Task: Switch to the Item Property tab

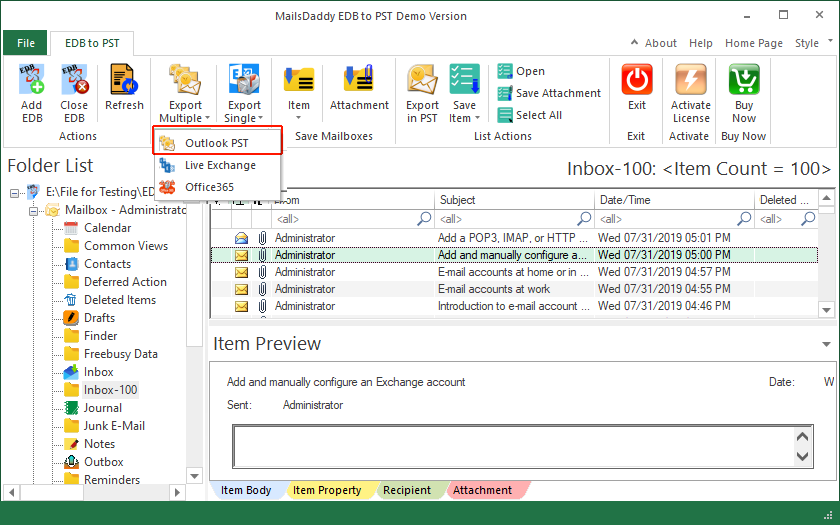Action: [326, 490]
